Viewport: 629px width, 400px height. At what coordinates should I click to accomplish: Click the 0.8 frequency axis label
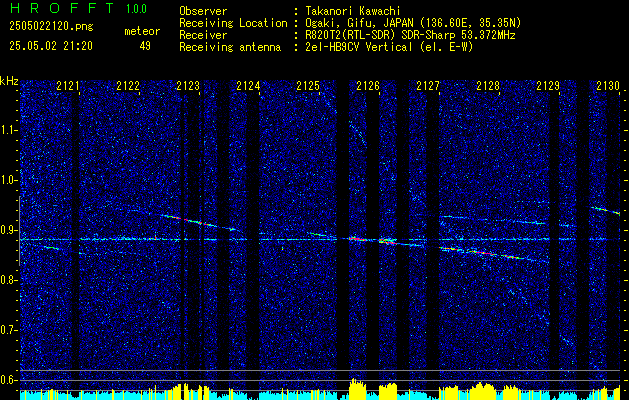pos(9,280)
